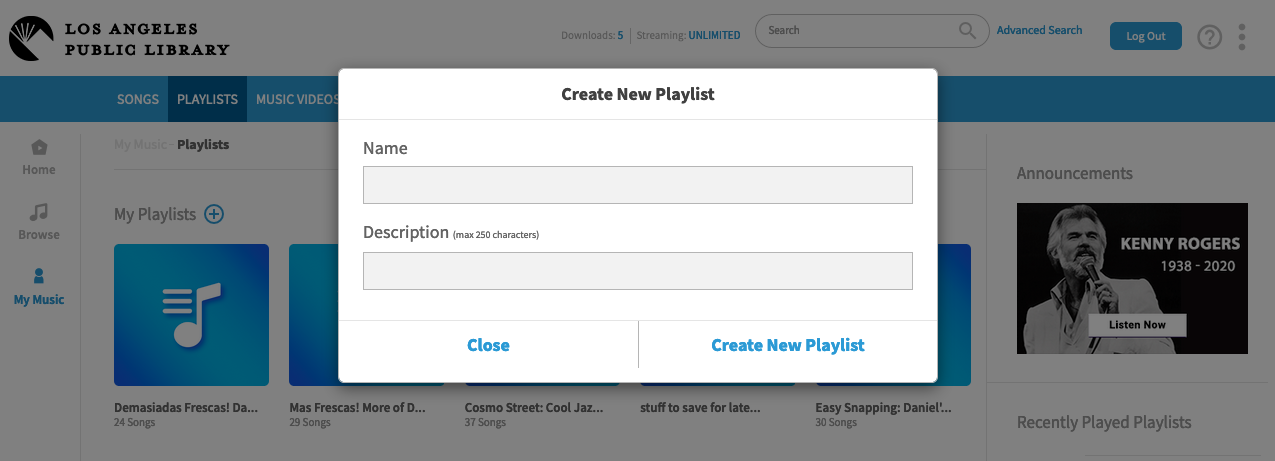The width and height of the screenshot is (1275, 461).
Task: Click the Log Out button
Action: pyautogui.click(x=1145, y=36)
